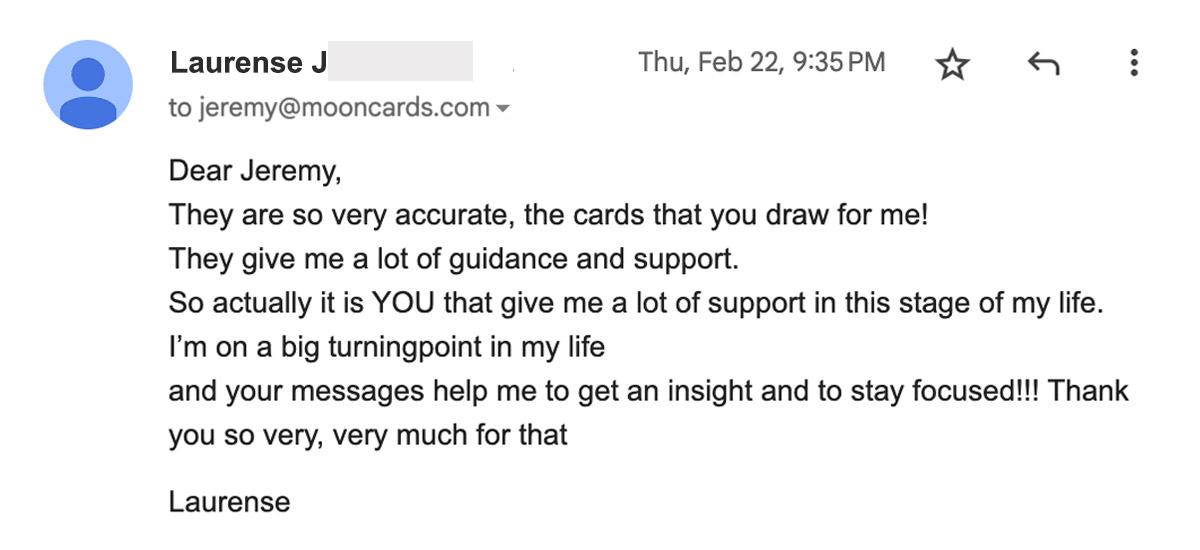Viewport: 1200px width, 550px height.
Task: Click the sender's blue profile avatar
Action: tap(88, 84)
